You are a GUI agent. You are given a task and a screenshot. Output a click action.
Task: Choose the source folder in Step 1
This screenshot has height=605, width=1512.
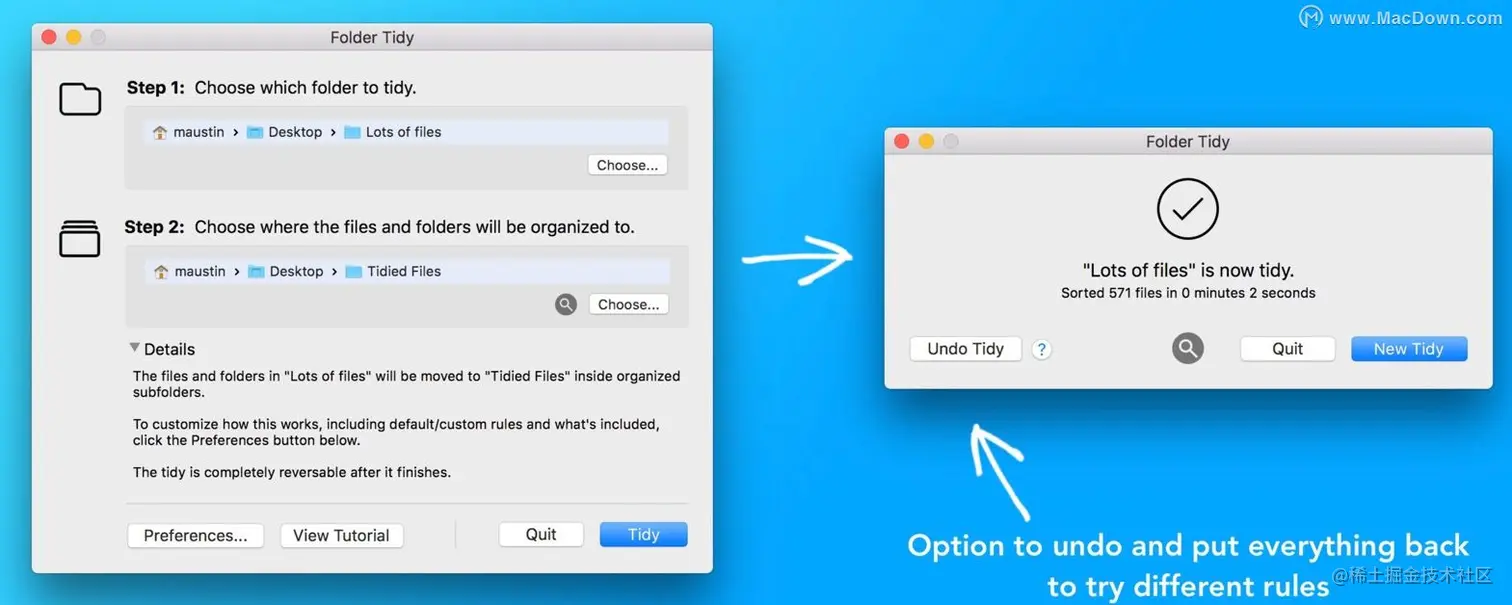pos(628,165)
